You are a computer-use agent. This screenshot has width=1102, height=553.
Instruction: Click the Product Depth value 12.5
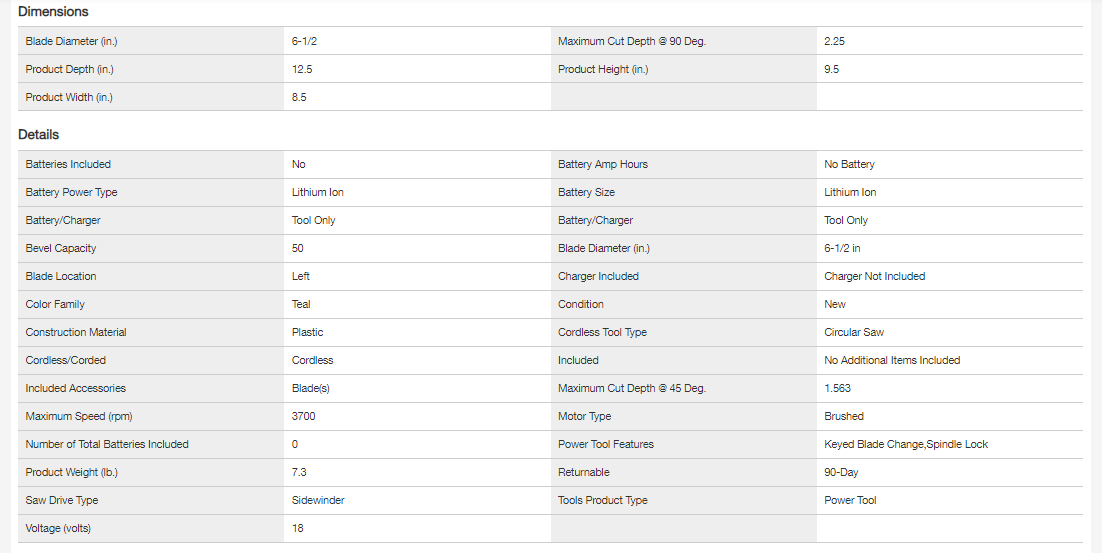pos(302,70)
